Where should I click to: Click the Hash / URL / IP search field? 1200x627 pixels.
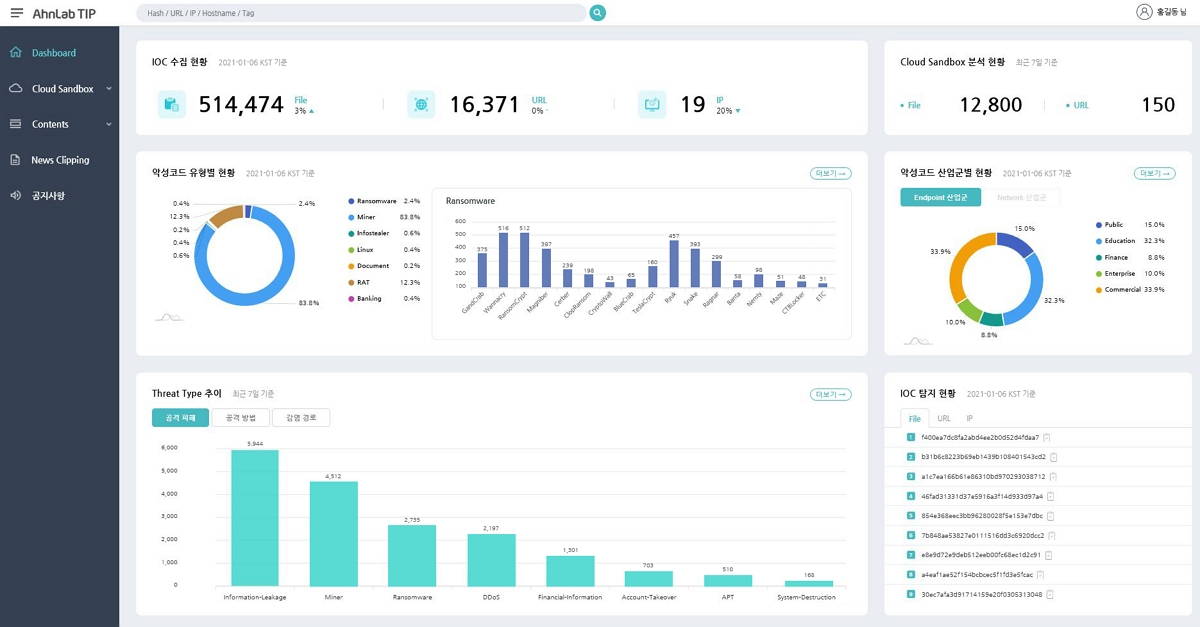tap(361, 13)
